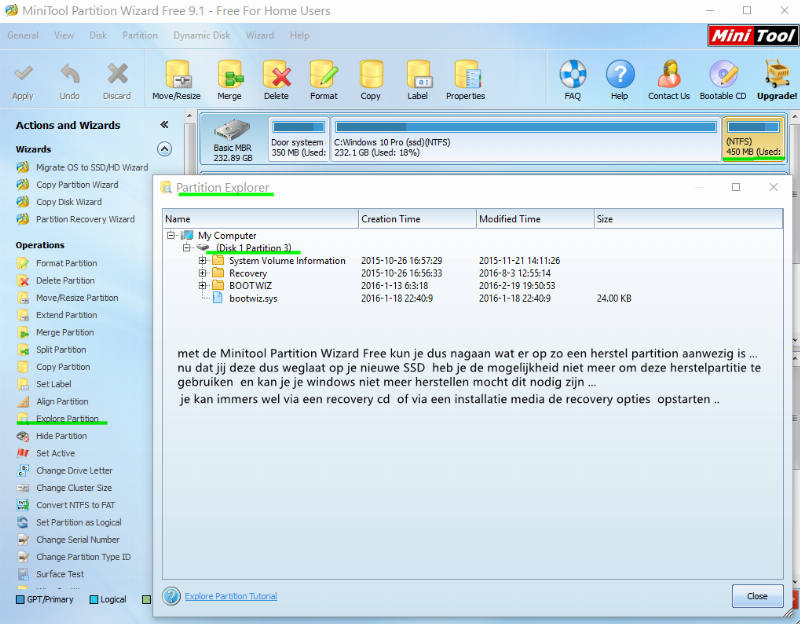
Task: Open Properties from the toolbar
Action: pos(466,74)
